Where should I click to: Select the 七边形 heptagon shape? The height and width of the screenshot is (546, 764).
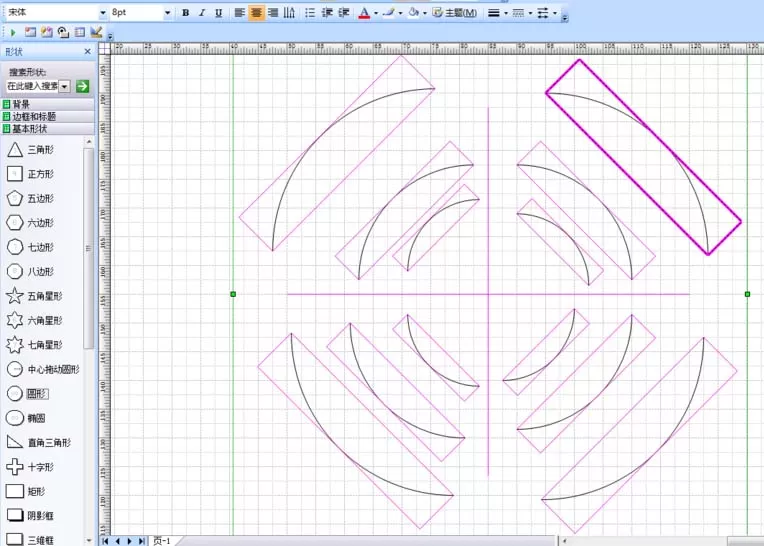coord(30,247)
